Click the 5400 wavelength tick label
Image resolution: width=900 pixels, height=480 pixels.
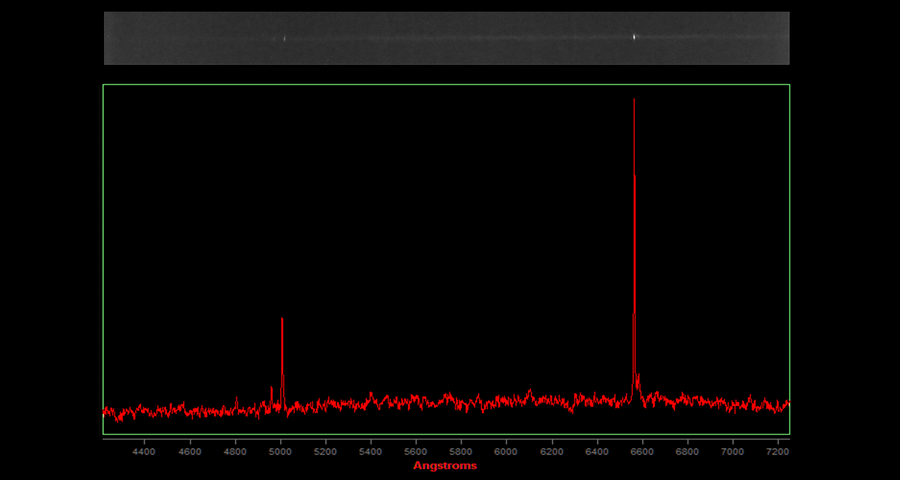coord(371,451)
